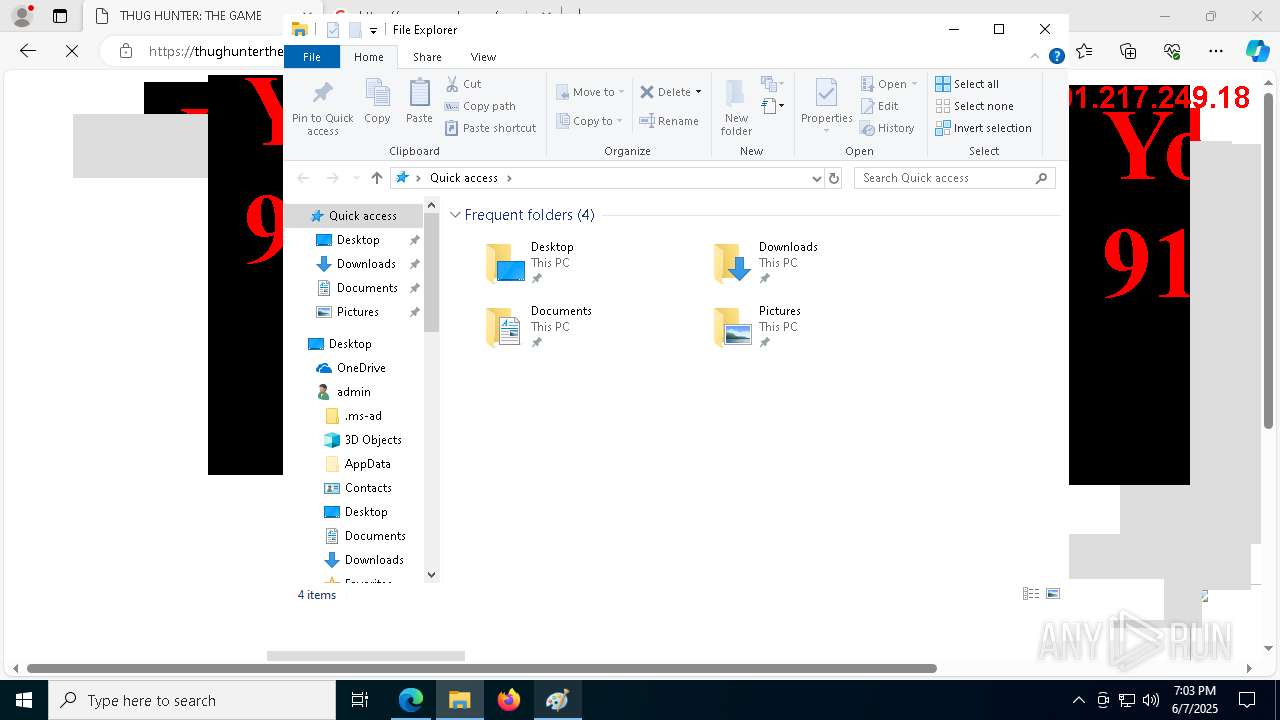The image size is (1280, 720).
Task: Show hidden system tray icons
Action: [1078, 700]
